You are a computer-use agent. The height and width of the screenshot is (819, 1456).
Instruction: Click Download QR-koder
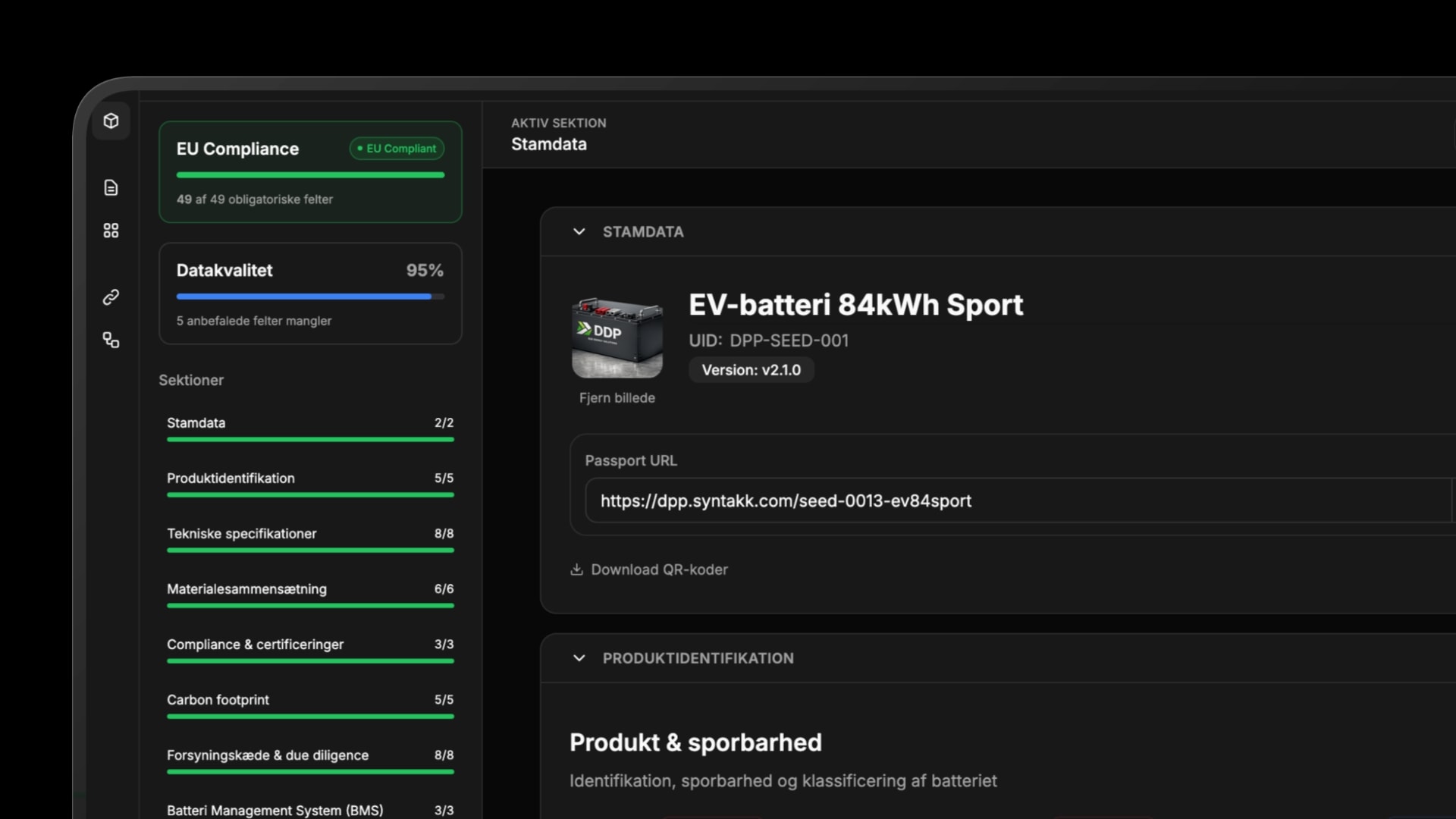pos(658,569)
